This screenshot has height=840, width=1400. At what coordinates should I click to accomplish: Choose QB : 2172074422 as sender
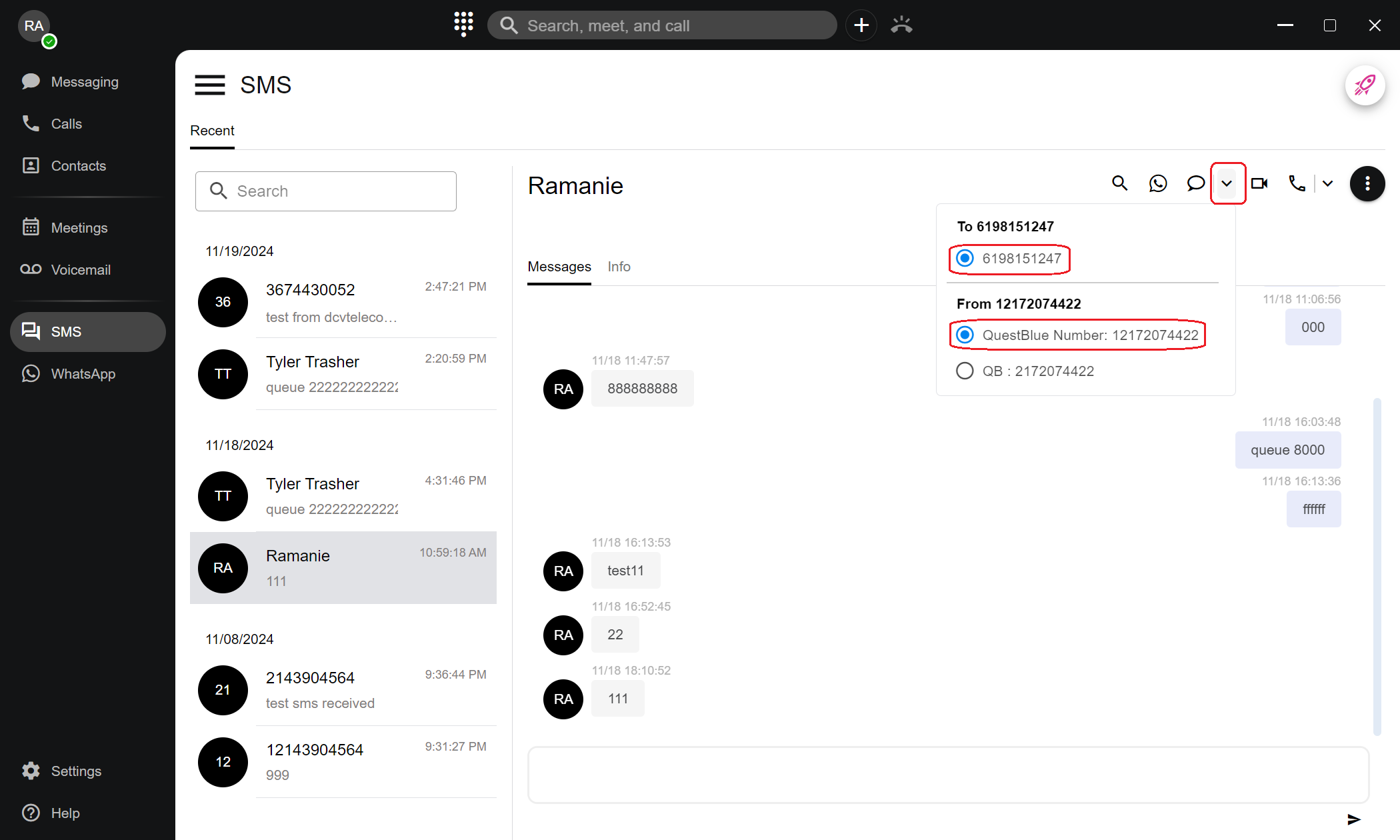coord(965,371)
